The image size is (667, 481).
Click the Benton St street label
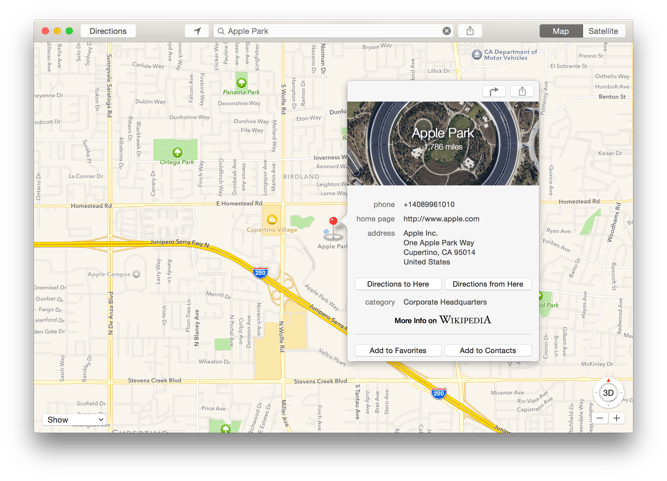612,97
